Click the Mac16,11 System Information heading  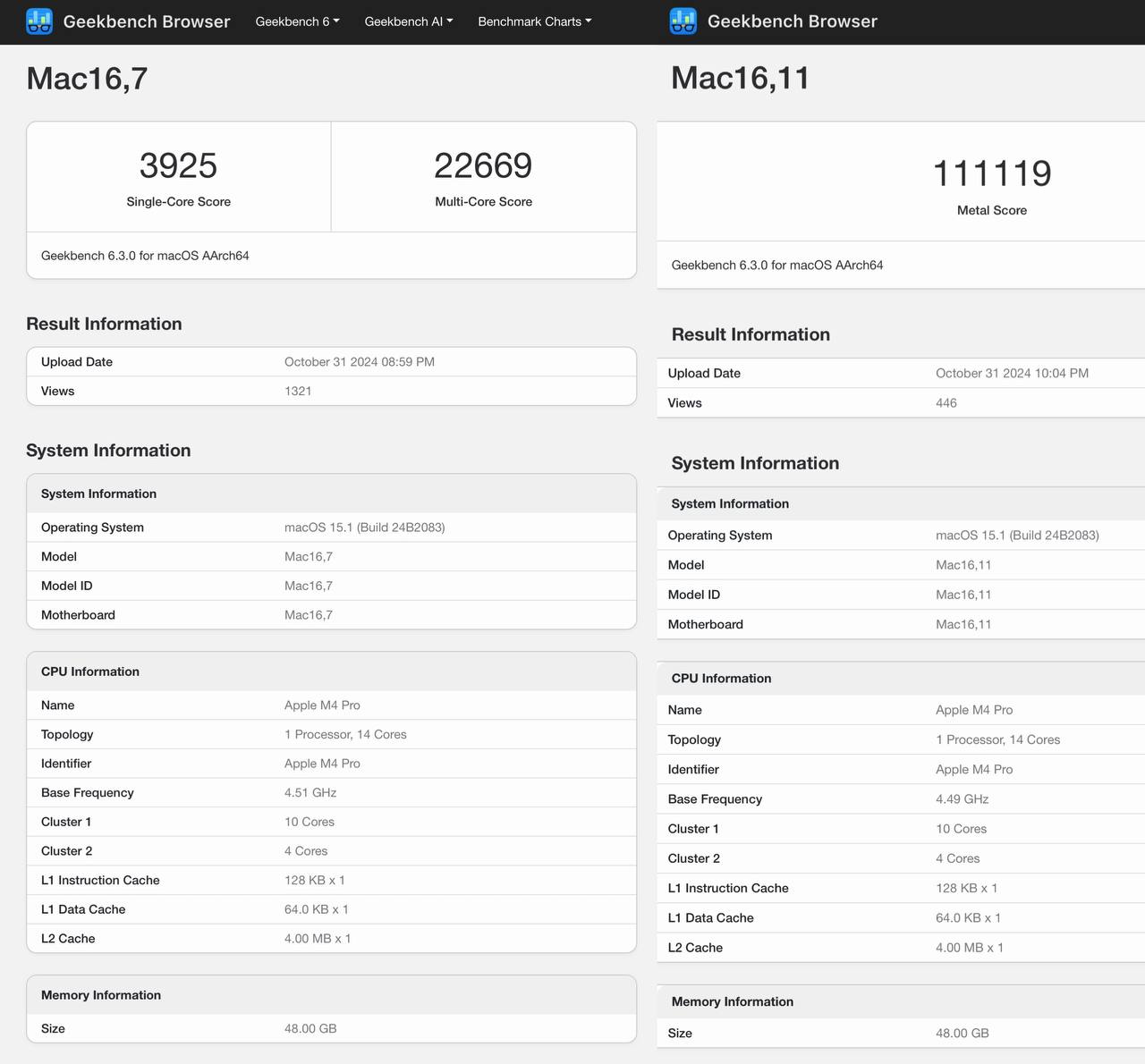[x=755, y=464]
